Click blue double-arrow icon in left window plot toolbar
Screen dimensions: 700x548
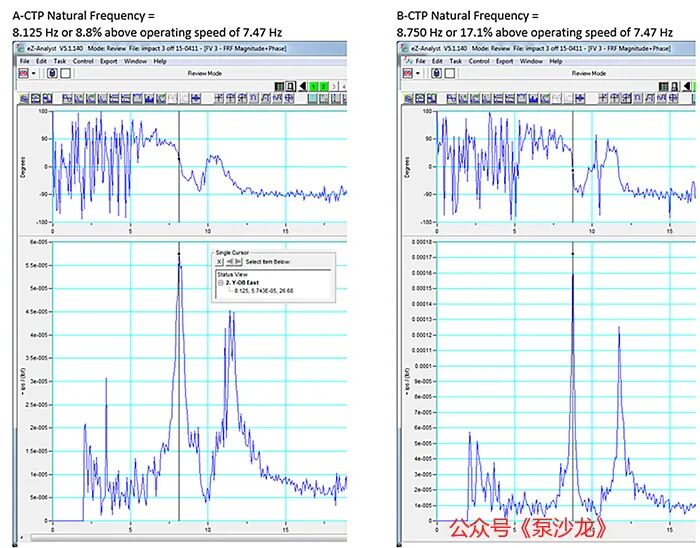[196, 99]
